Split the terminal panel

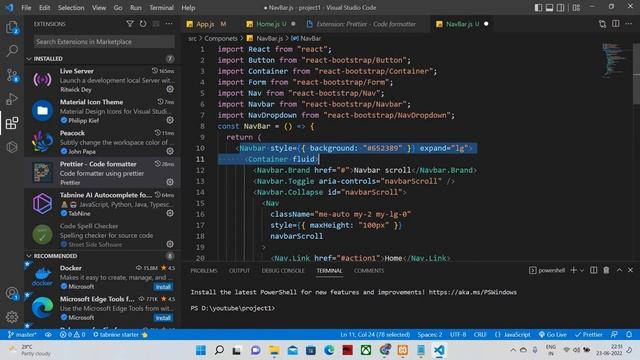tap(593, 270)
